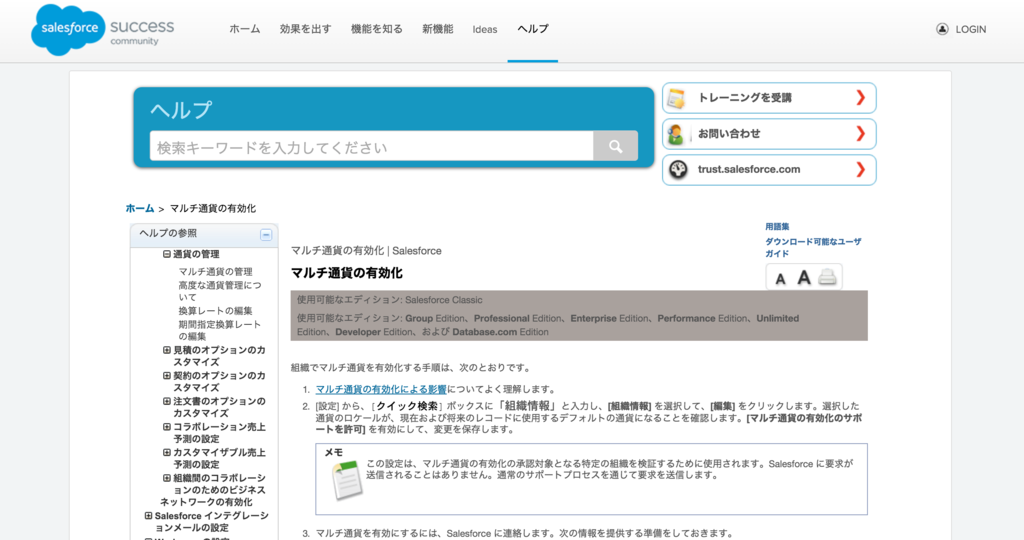Click the ホーム breadcrumb link
1024x540 pixels.
coord(140,208)
